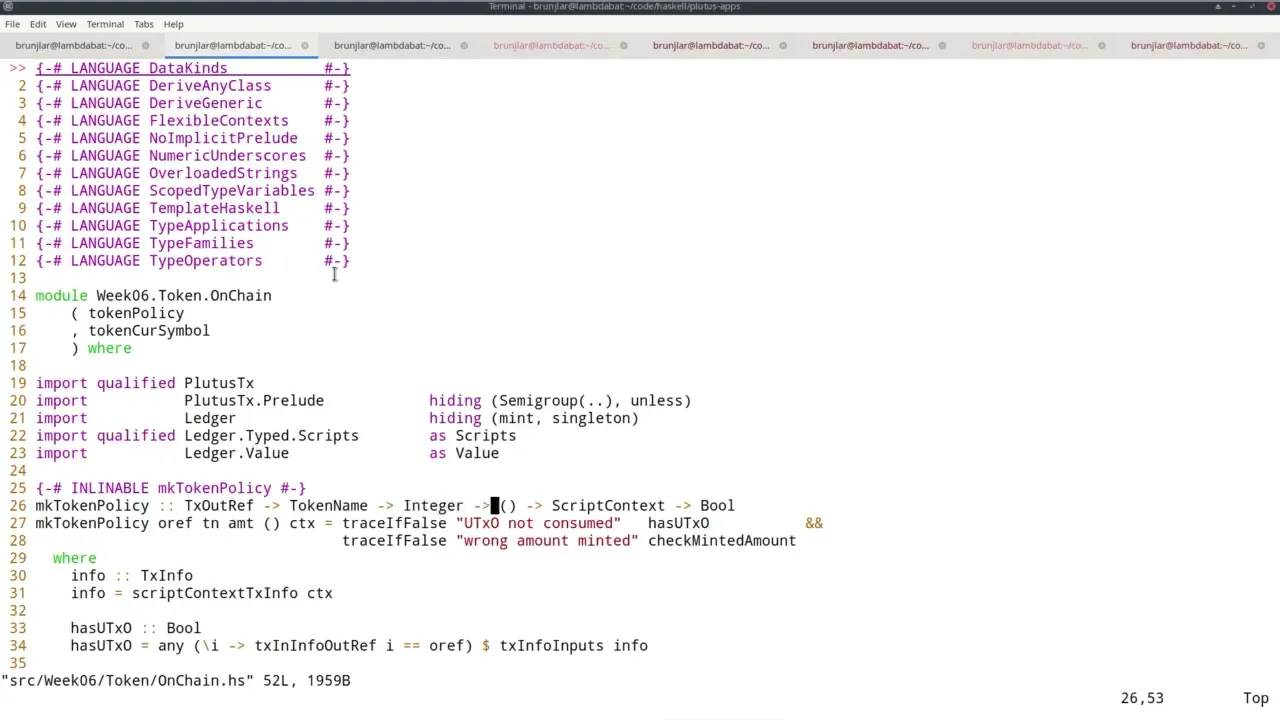The height and width of the screenshot is (720, 1280).
Task: Switch to the third terminal tab
Action: (392, 45)
